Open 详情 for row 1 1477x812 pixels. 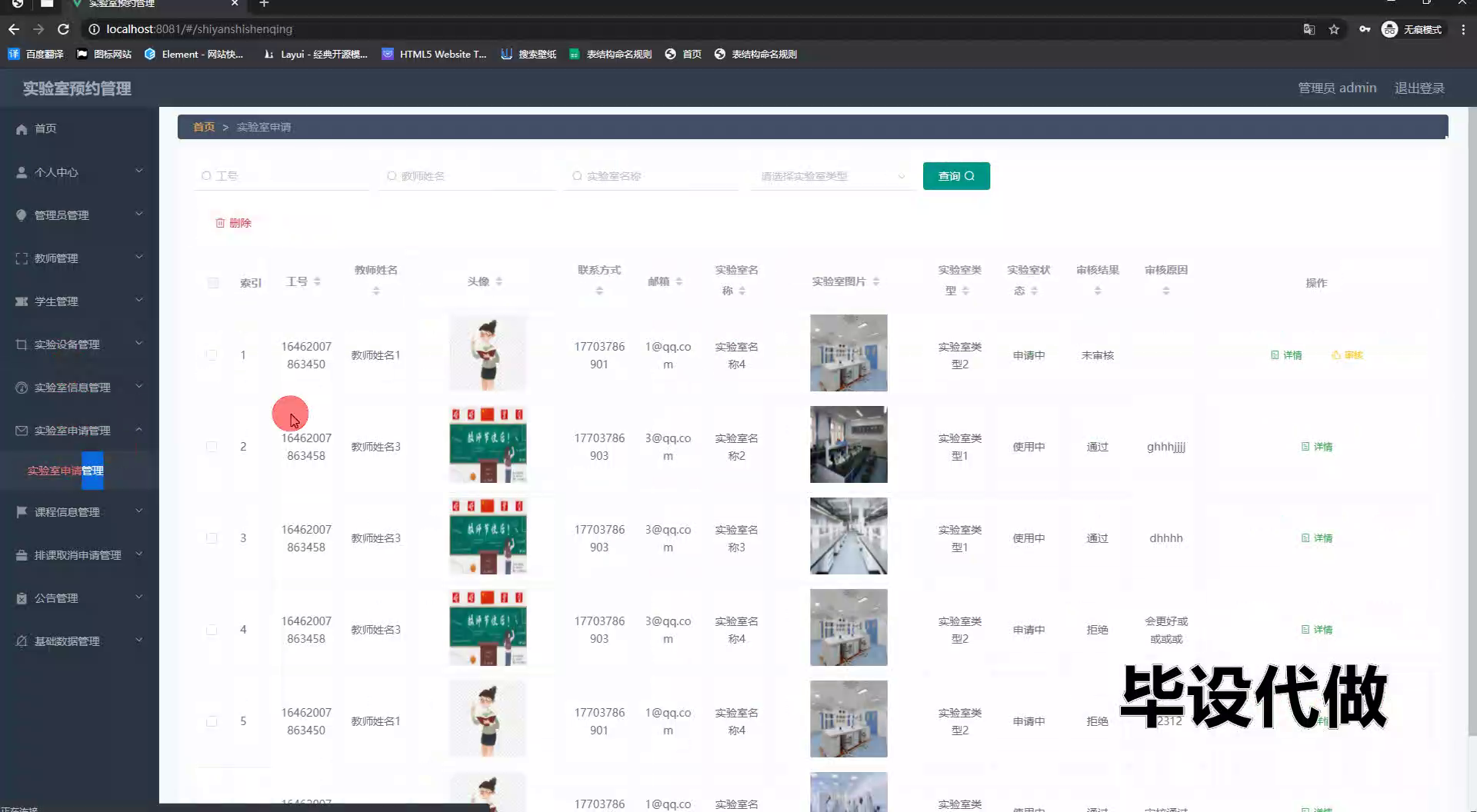(1286, 355)
